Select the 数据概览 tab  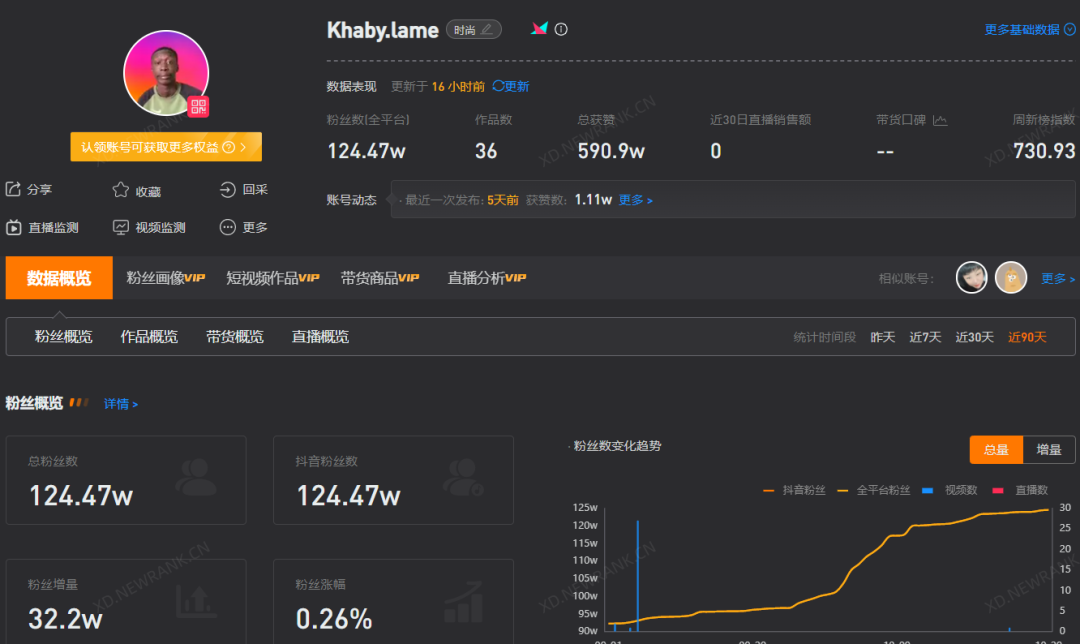tap(59, 278)
